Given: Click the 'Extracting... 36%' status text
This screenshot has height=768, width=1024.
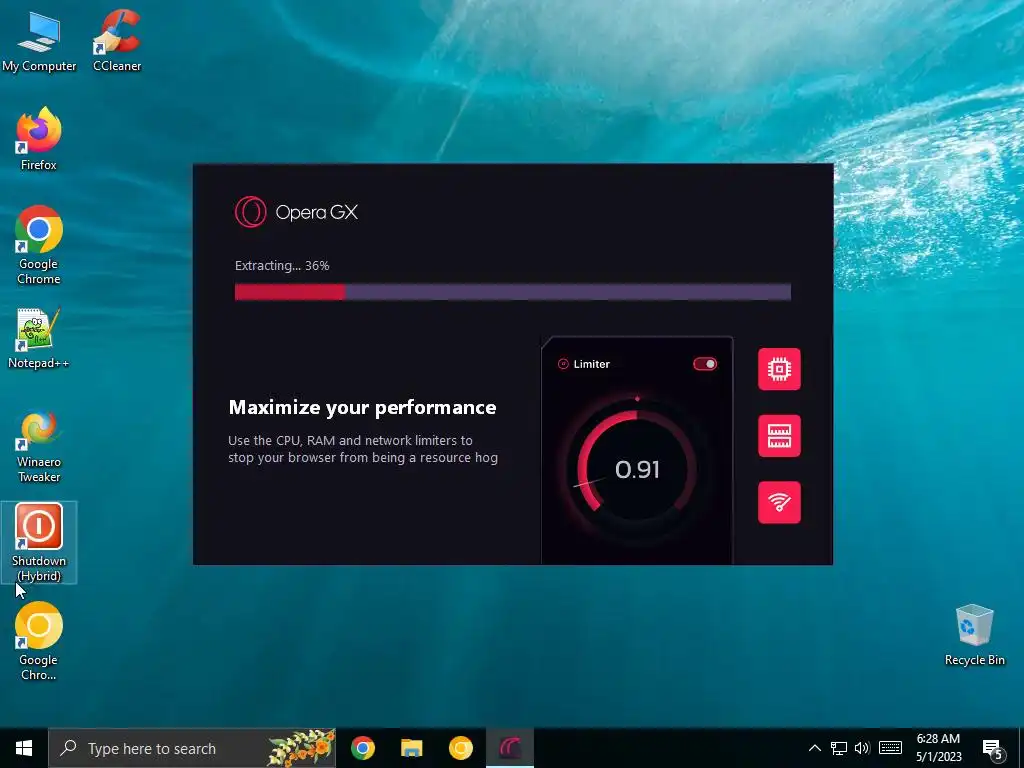Looking at the screenshot, I should click(282, 266).
